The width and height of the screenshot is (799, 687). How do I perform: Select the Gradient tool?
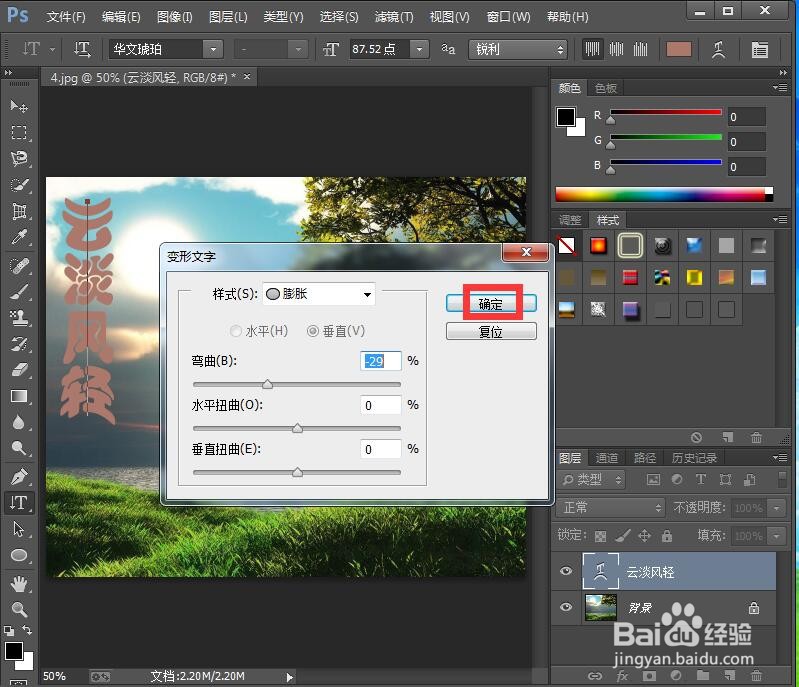19,397
